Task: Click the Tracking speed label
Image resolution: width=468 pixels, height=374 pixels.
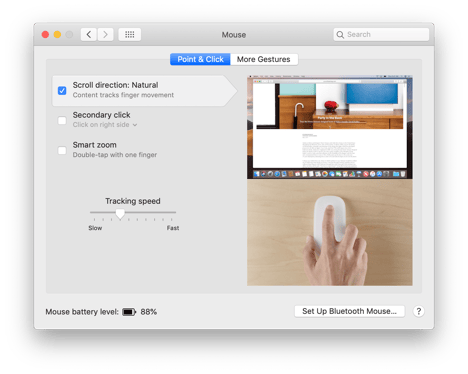Action: point(133,201)
